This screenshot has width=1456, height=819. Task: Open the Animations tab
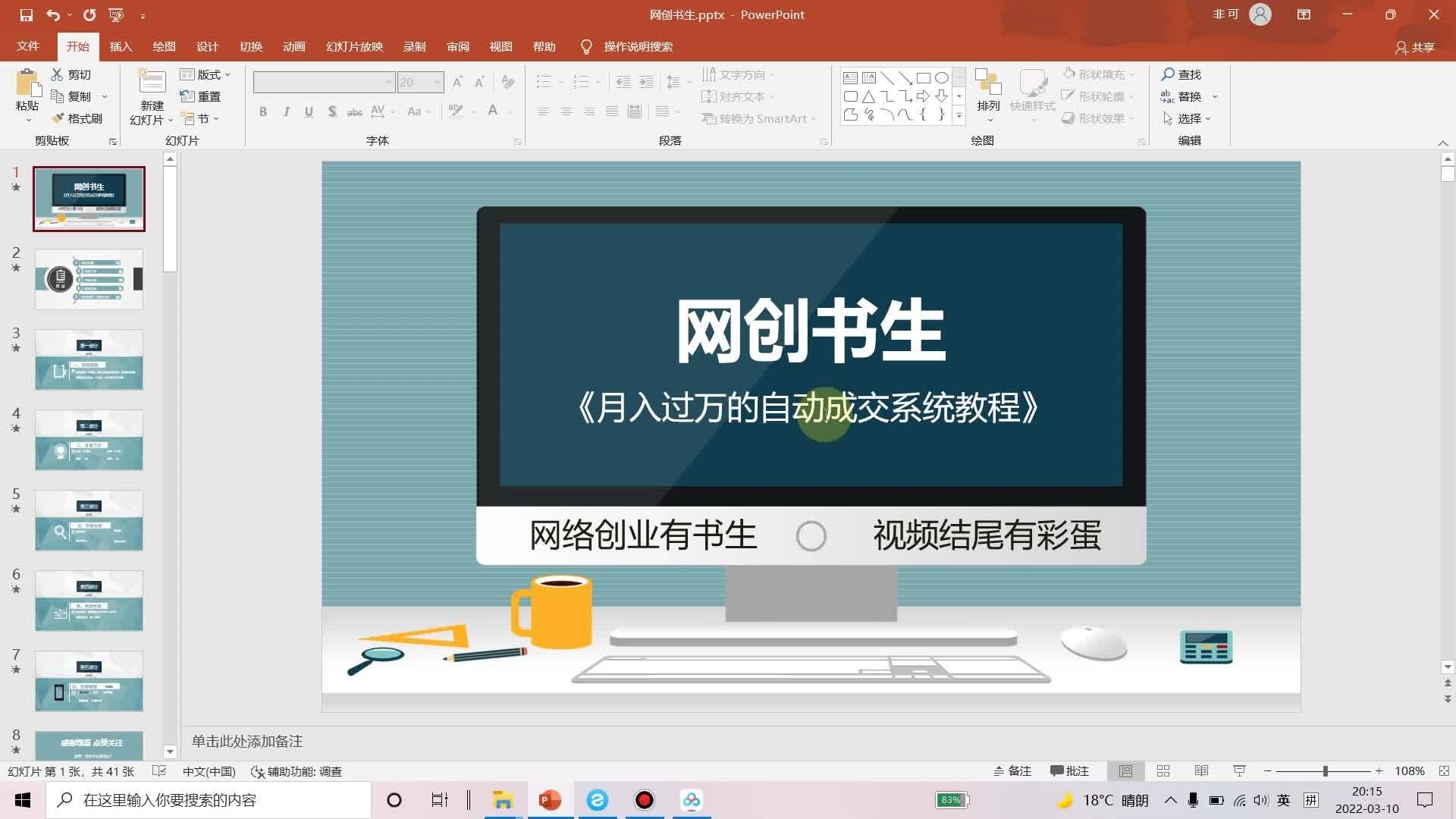pos(293,46)
